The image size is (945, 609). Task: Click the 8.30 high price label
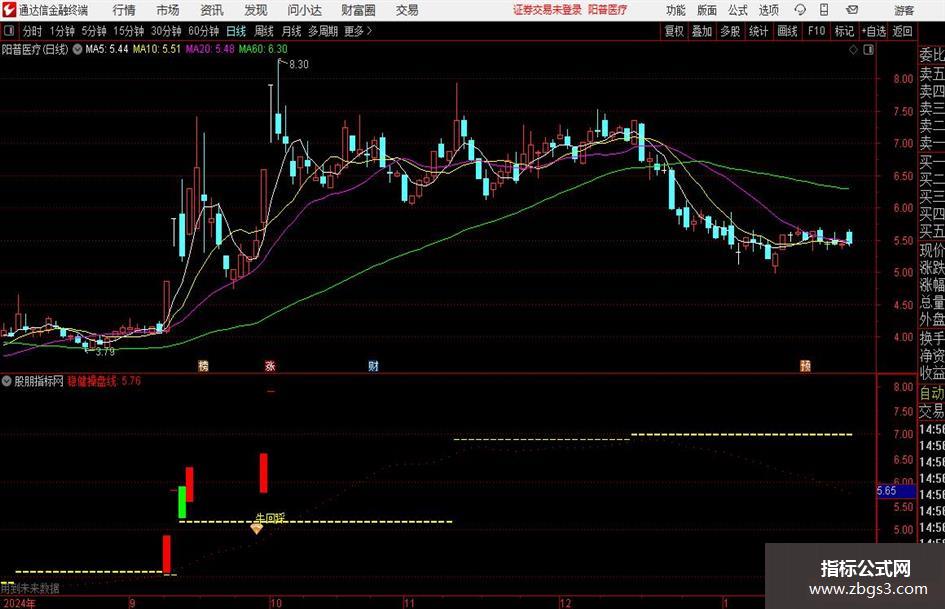click(x=299, y=65)
